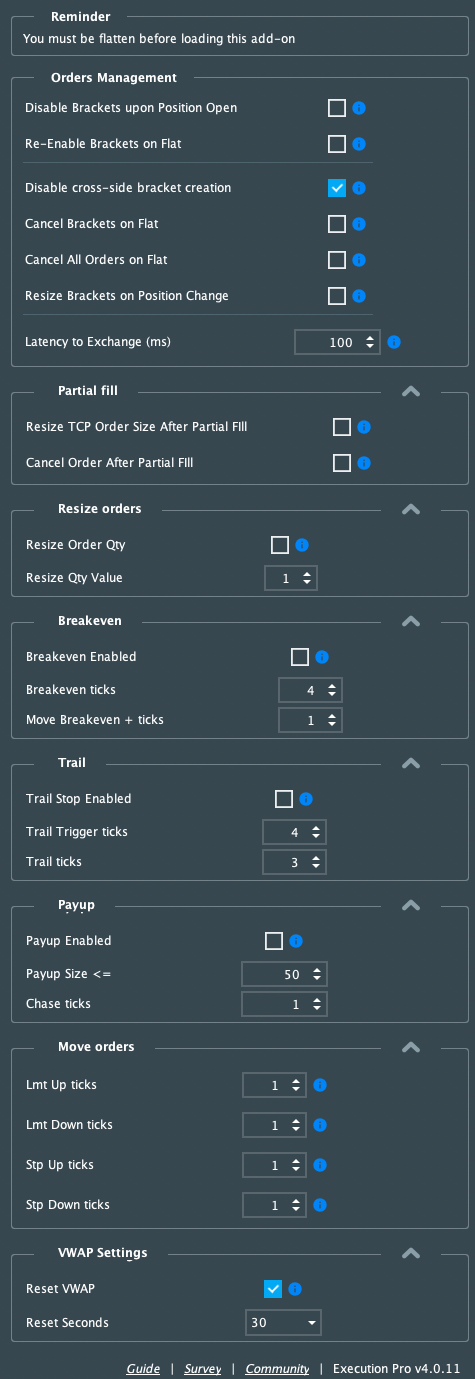Tick Cancel Order After Partial Fill checkbox
Screen dimensions: 475x1379
click(342, 463)
